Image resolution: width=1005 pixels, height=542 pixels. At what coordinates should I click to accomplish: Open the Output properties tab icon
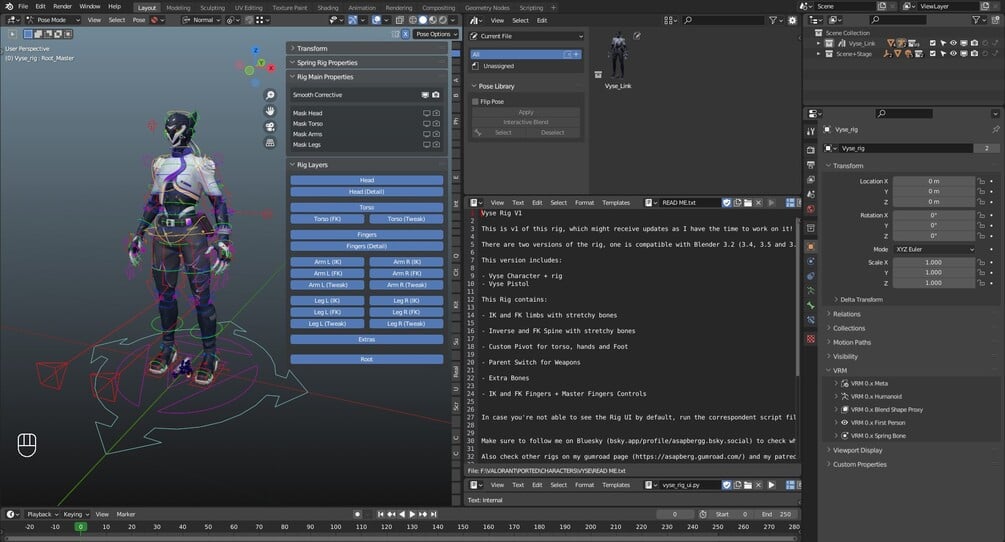(x=811, y=165)
